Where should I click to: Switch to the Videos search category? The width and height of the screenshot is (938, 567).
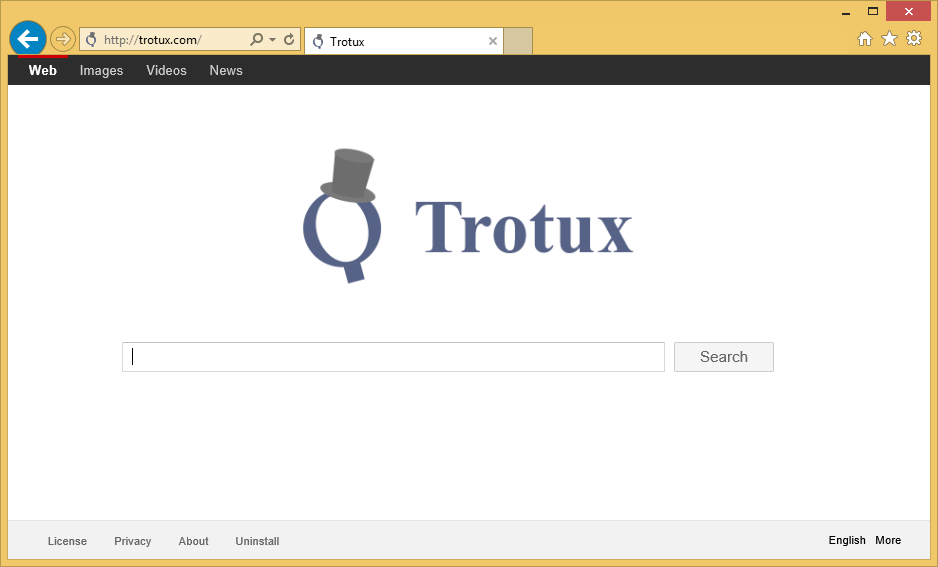point(166,71)
